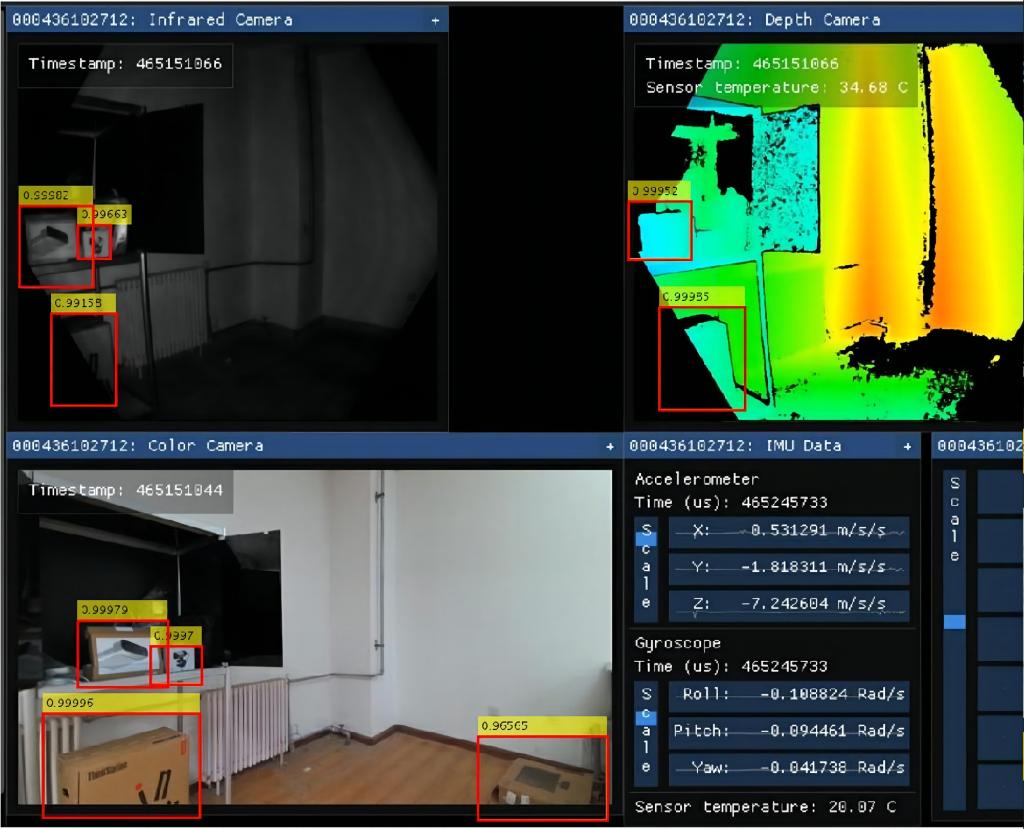Click the 0.99158 detection label in Infrared Camera
1024x829 pixels.
point(83,302)
